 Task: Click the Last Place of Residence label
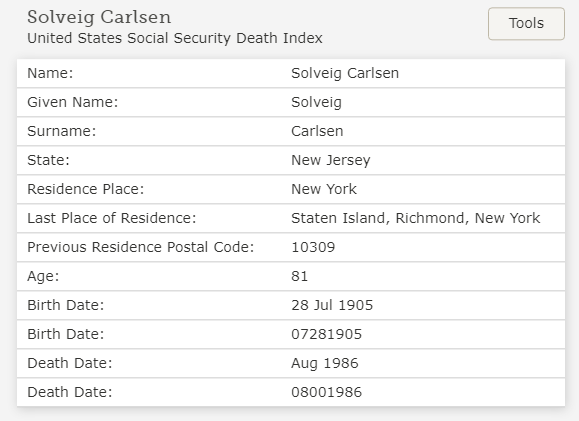tap(112, 218)
